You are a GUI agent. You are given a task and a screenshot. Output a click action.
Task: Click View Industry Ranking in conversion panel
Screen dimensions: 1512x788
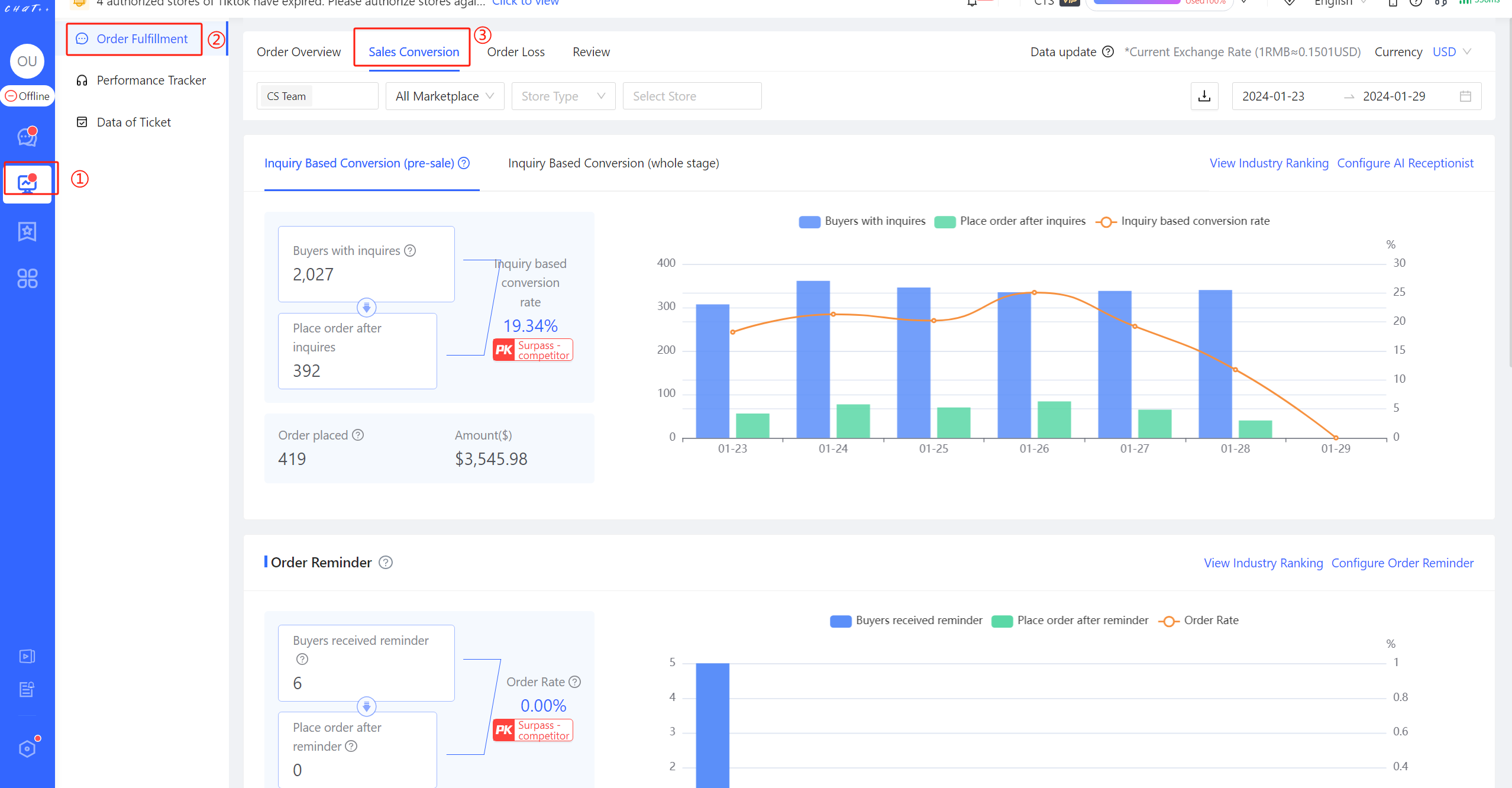(1269, 163)
